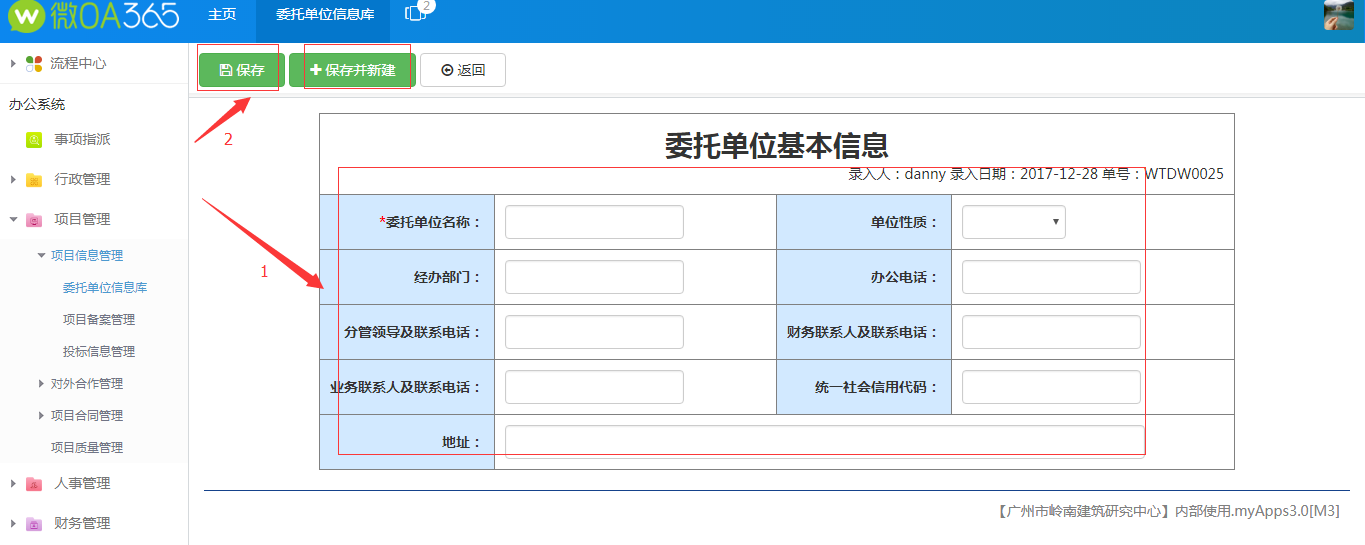Click the 财务管理 folder icon
This screenshot has height=545, width=1365.
pos(34,524)
